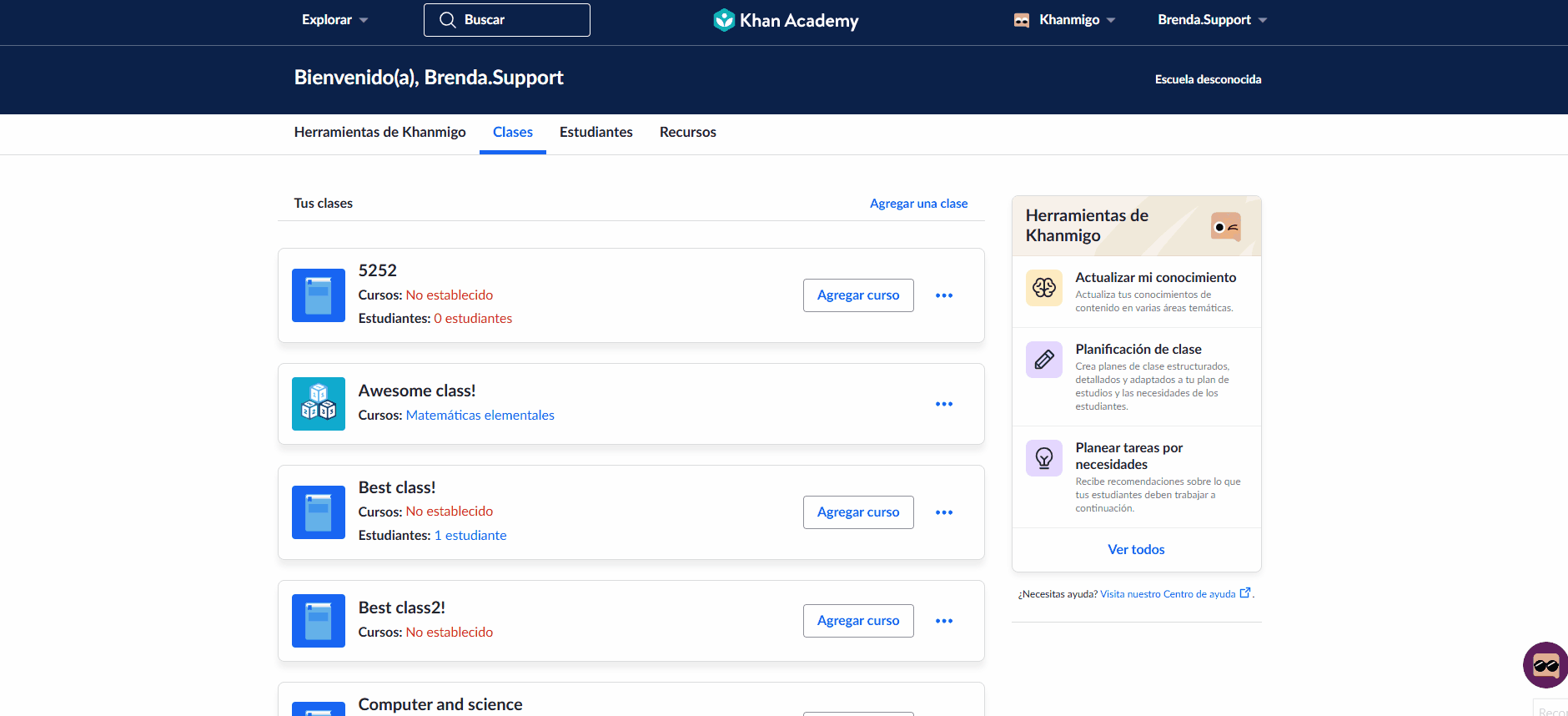The image size is (1568, 716).
Task: Click the Tus clases heading
Action: (x=324, y=204)
